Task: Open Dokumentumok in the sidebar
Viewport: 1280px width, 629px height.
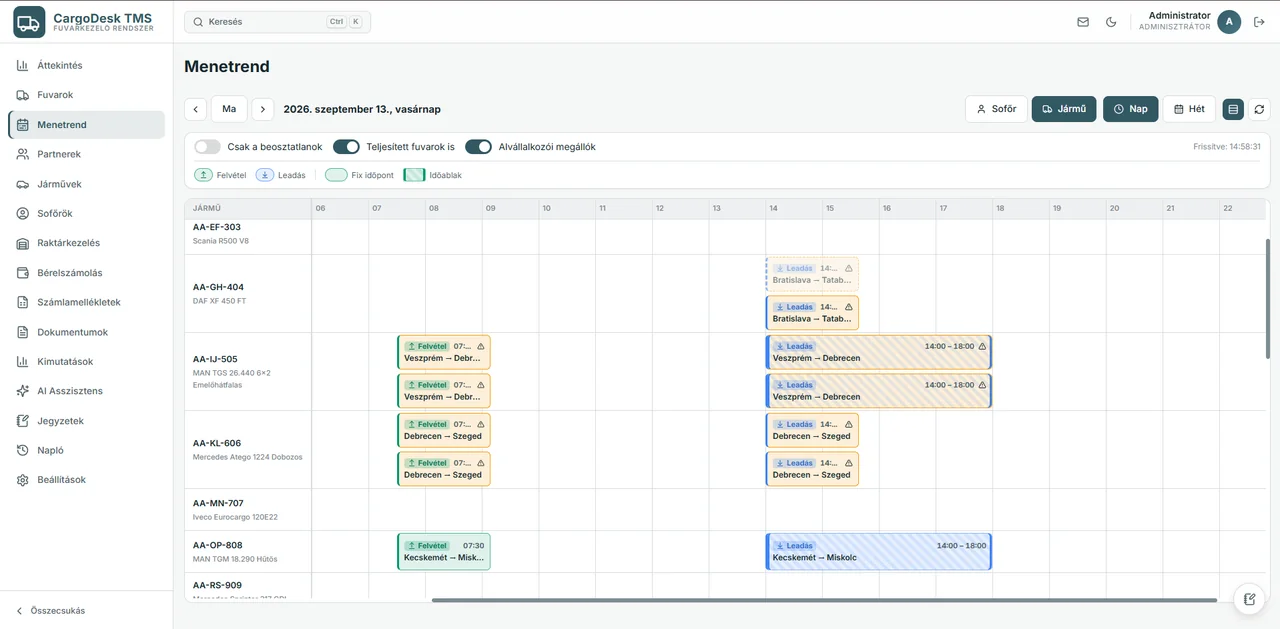Action: pos(86,332)
